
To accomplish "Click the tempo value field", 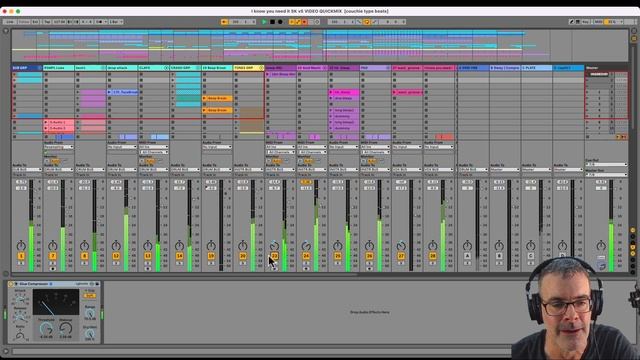I will [59, 22].
